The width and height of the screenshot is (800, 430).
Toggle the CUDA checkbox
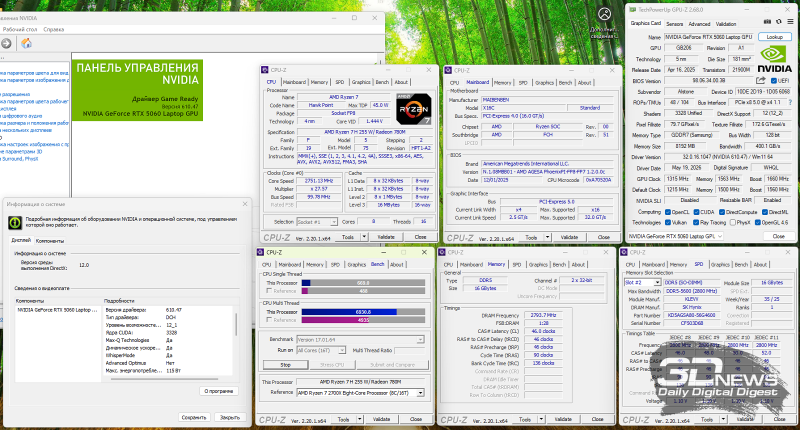click(x=696, y=212)
